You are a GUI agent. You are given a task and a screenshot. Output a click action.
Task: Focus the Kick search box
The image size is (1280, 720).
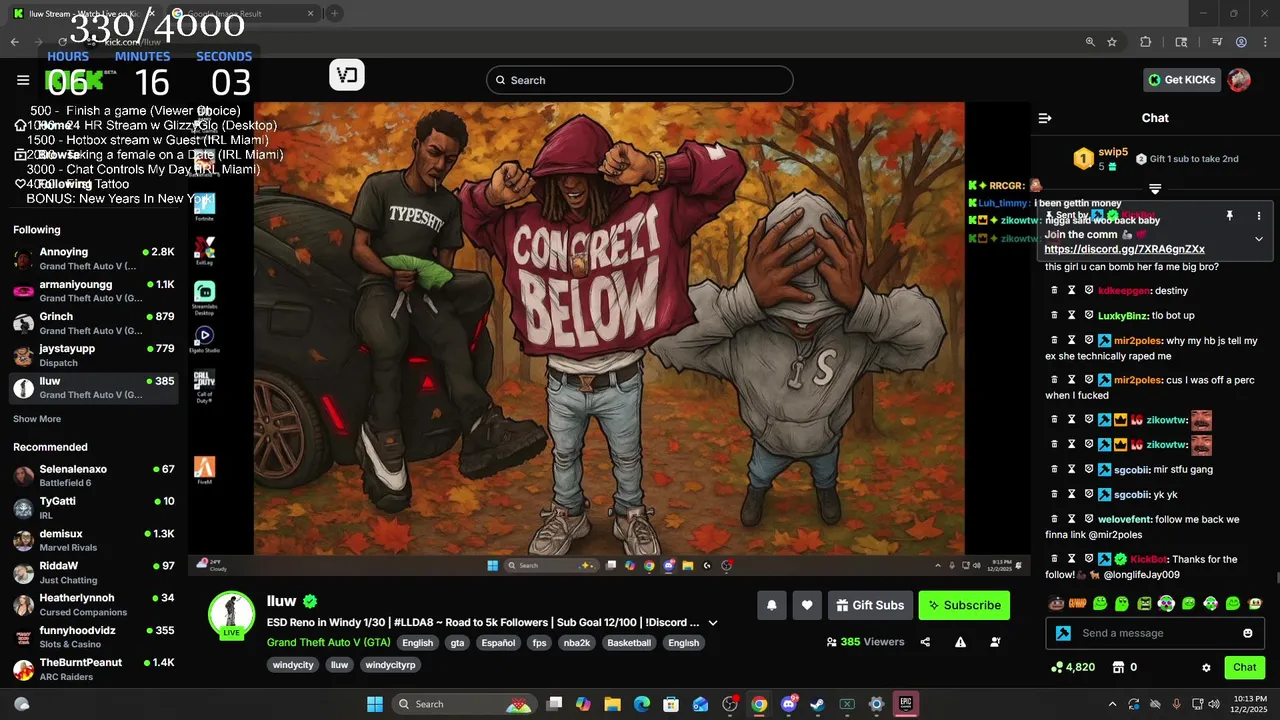640,80
